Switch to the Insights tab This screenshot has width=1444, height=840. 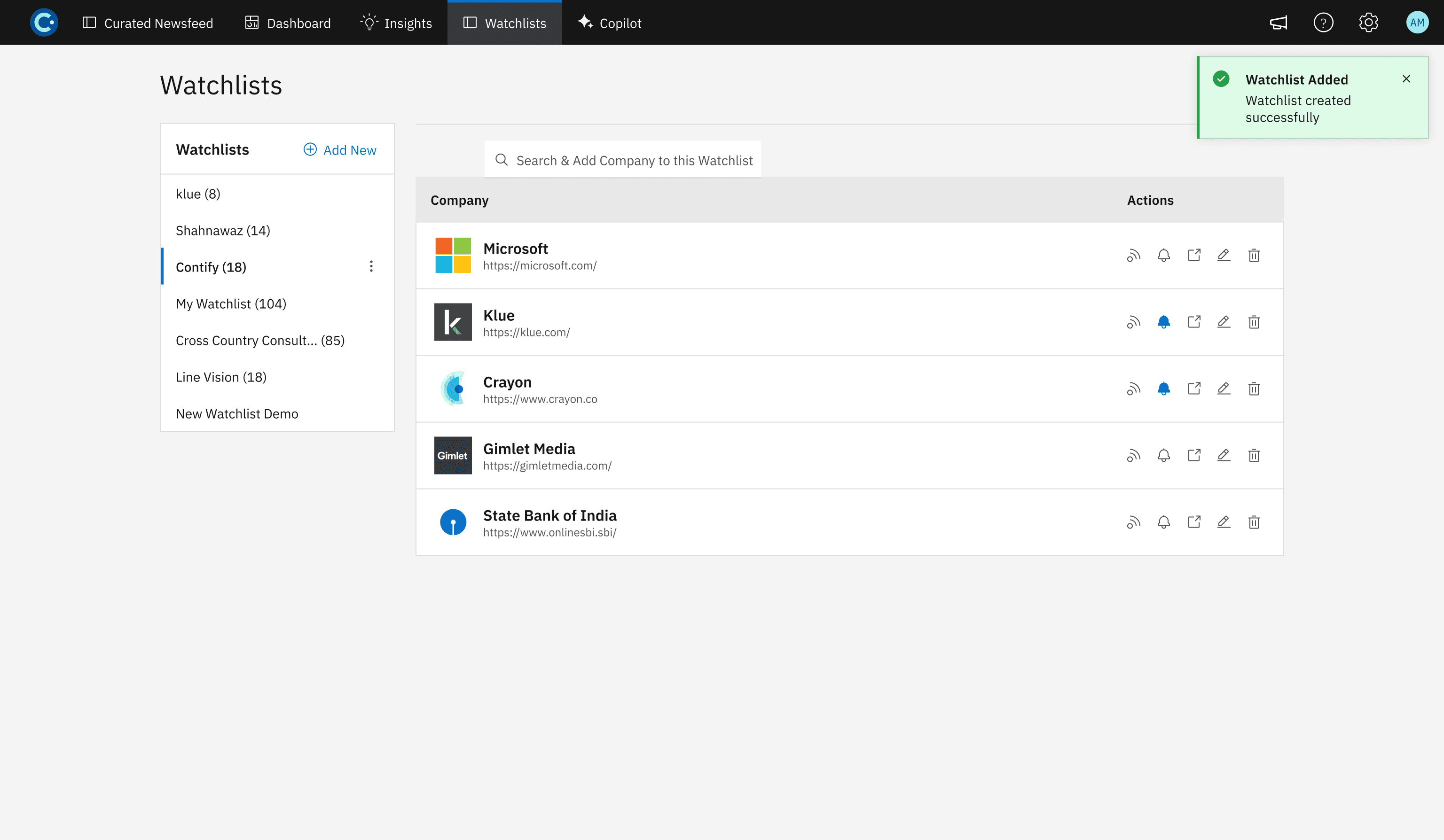pos(396,23)
